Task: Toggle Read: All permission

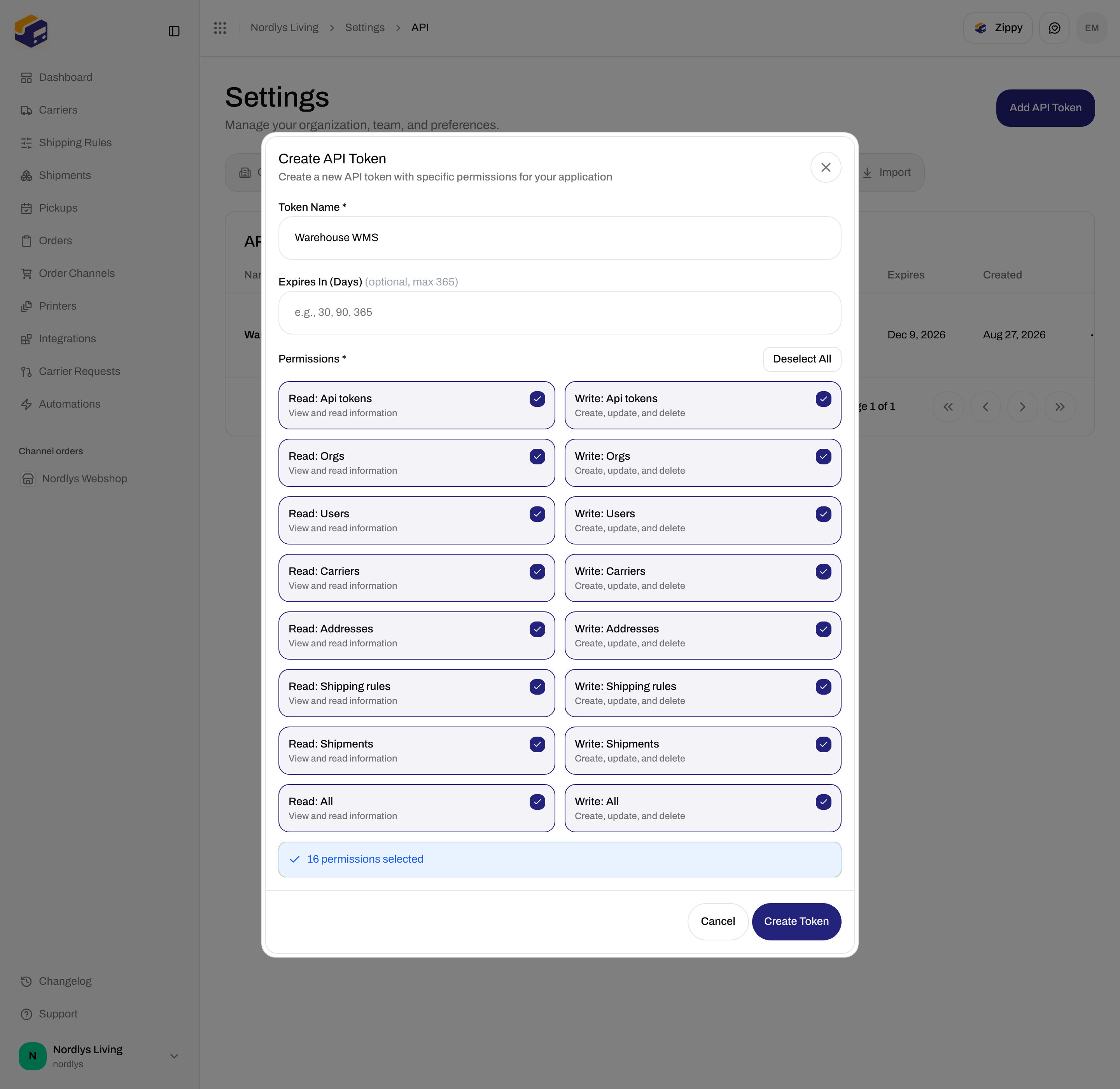Action: pyautogui.click(x=537, y=802)
